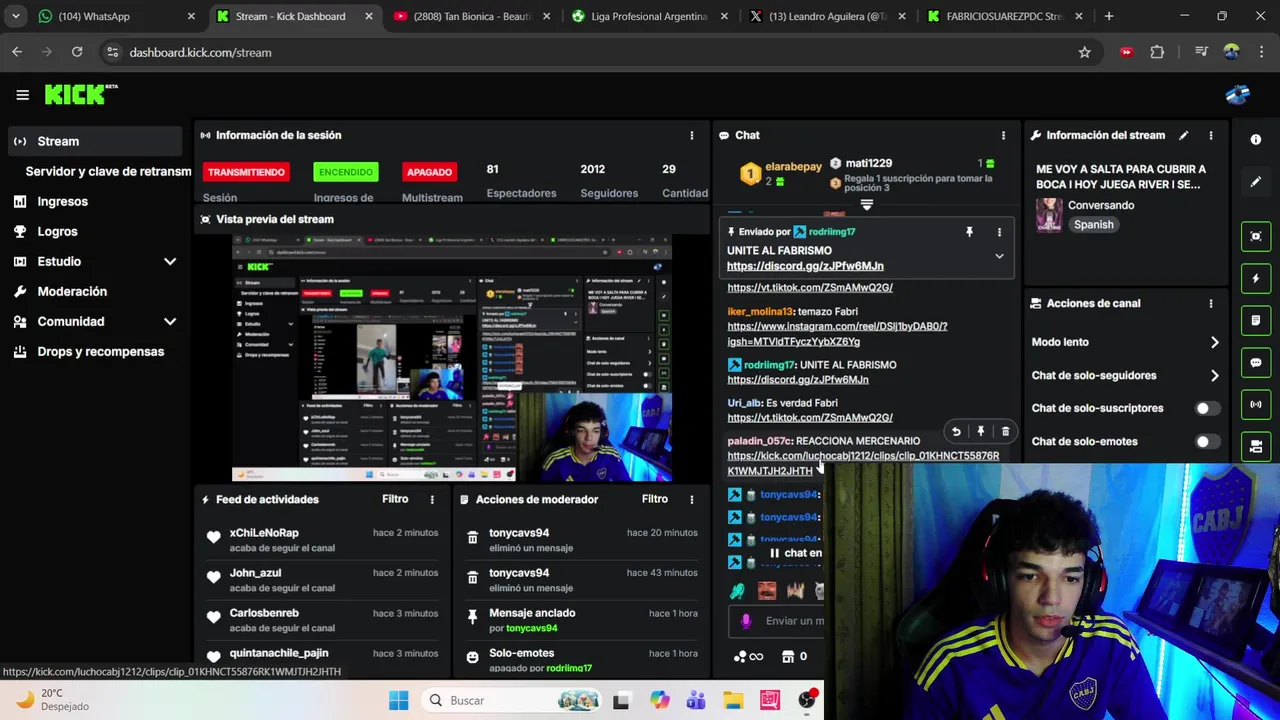Enable Chat de solo-emotes switch
The width and height of the screenshot is (1280, 720).
point(1207,441)
